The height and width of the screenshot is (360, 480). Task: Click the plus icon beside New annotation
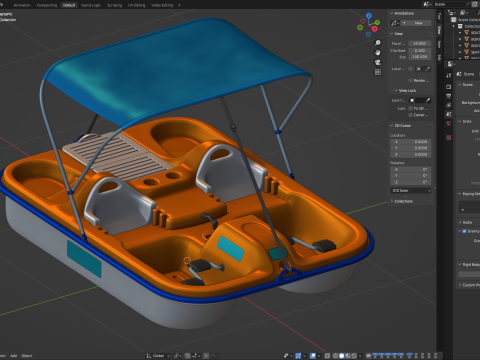pos(404,23)
